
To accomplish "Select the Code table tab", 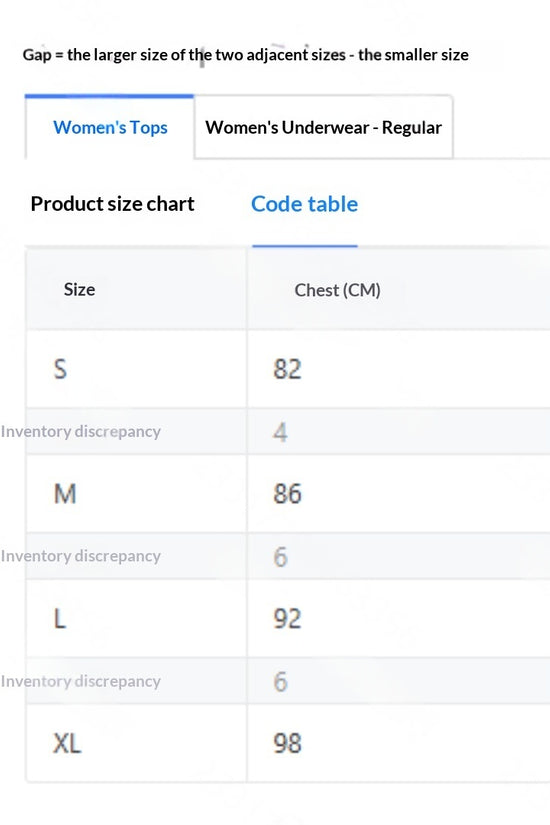I will (x=305, y=204).
